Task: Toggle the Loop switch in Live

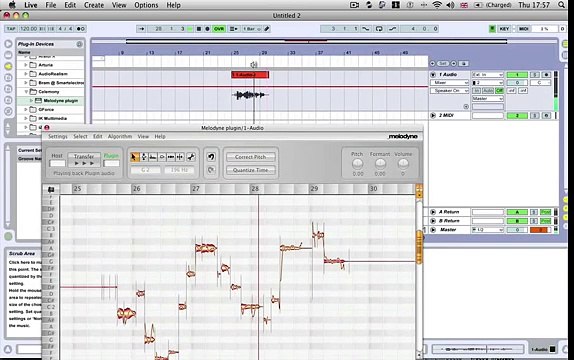Action: coord(379,29)
